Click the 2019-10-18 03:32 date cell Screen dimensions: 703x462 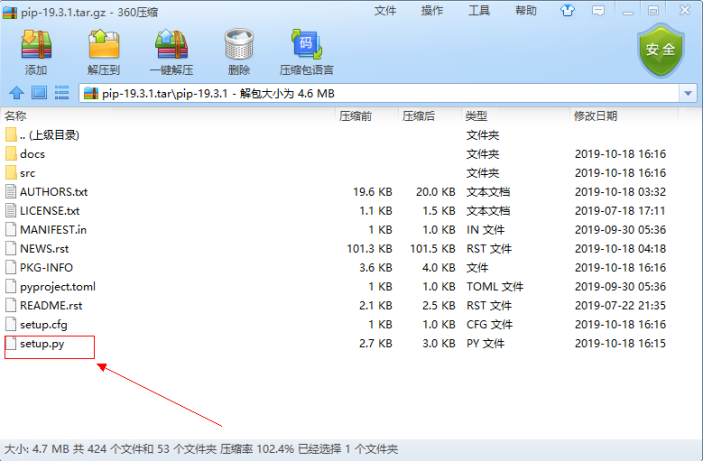coord(620,192)
